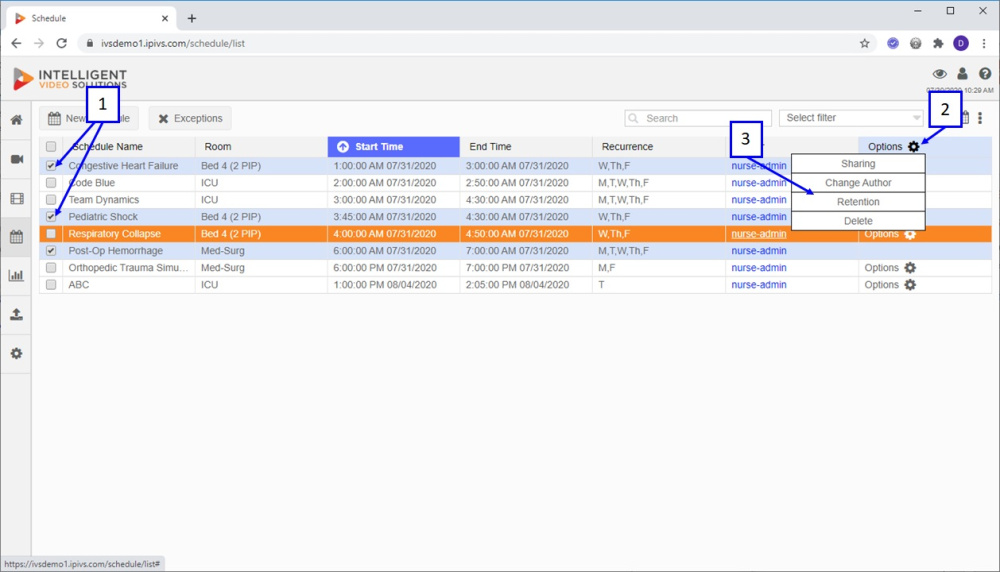Open the bar chart reports icon
Viewport: 1000px width, 572px height.
pos(16,275)
